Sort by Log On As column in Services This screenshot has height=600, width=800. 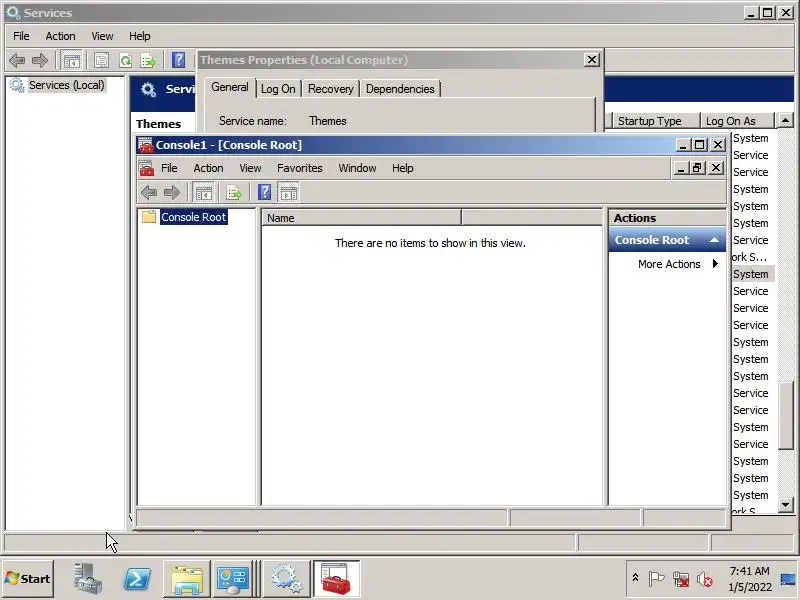coord(737,121)
